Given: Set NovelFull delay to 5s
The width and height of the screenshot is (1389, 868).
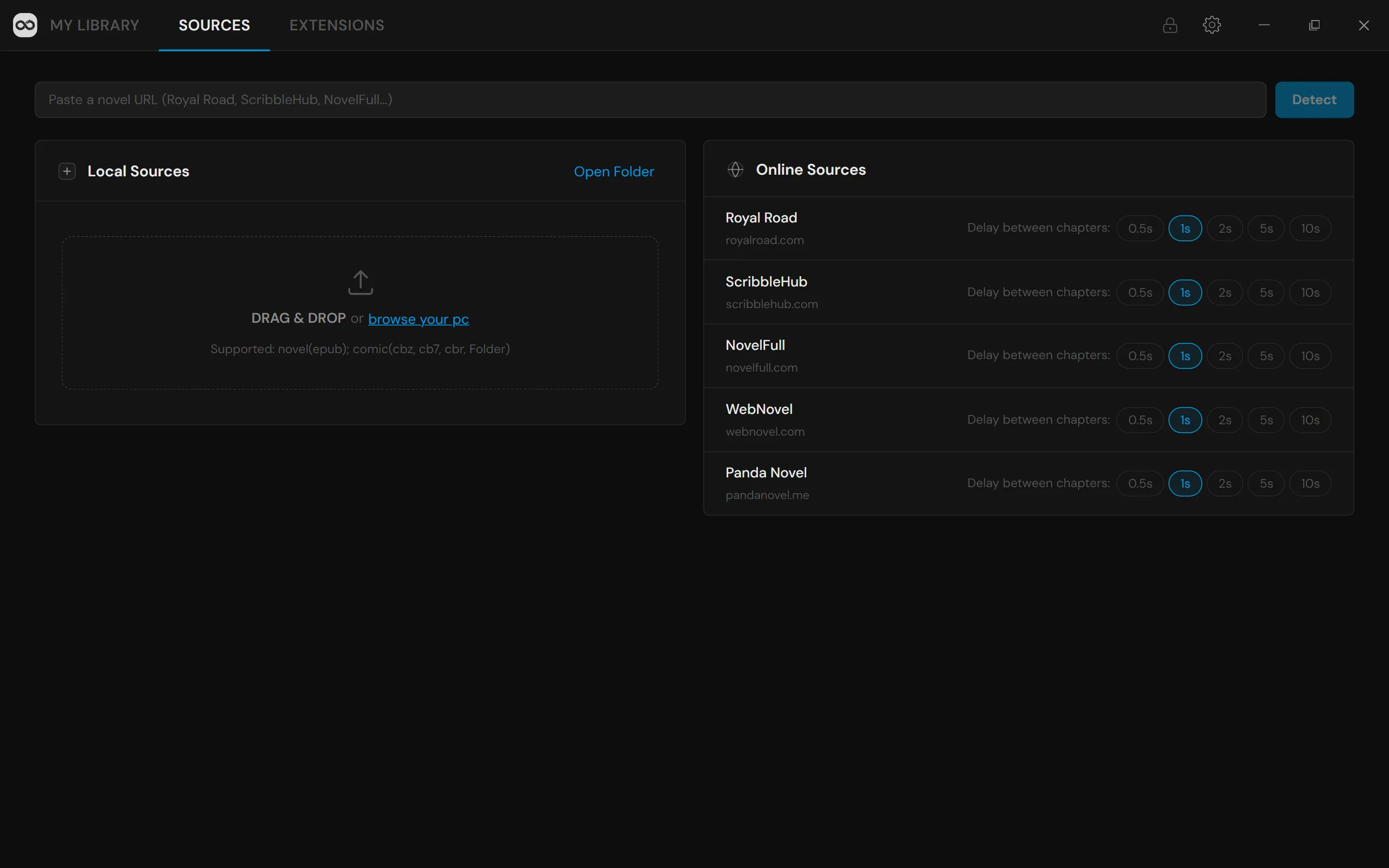Looking at the screenshot, I should pyautogui.click(x=1266, y=356).
